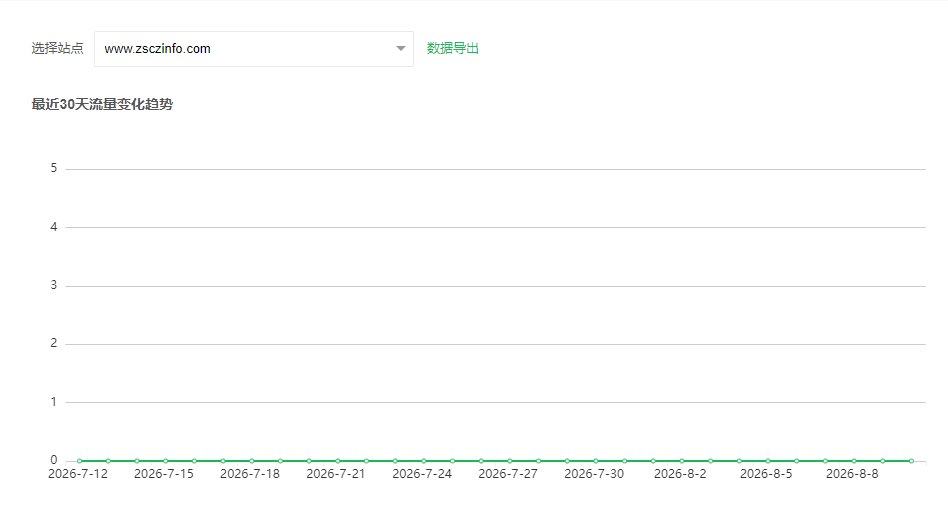Screen dimensions: 948x530
Task: Click the 2026-7-27 x-axis date label
Action: coord(508,474)
